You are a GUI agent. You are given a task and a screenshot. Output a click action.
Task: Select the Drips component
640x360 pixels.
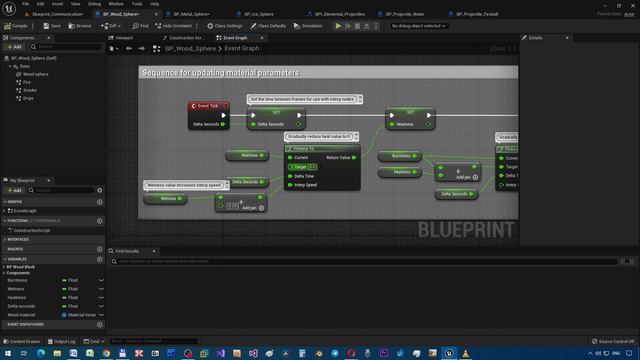pos(28,98)
